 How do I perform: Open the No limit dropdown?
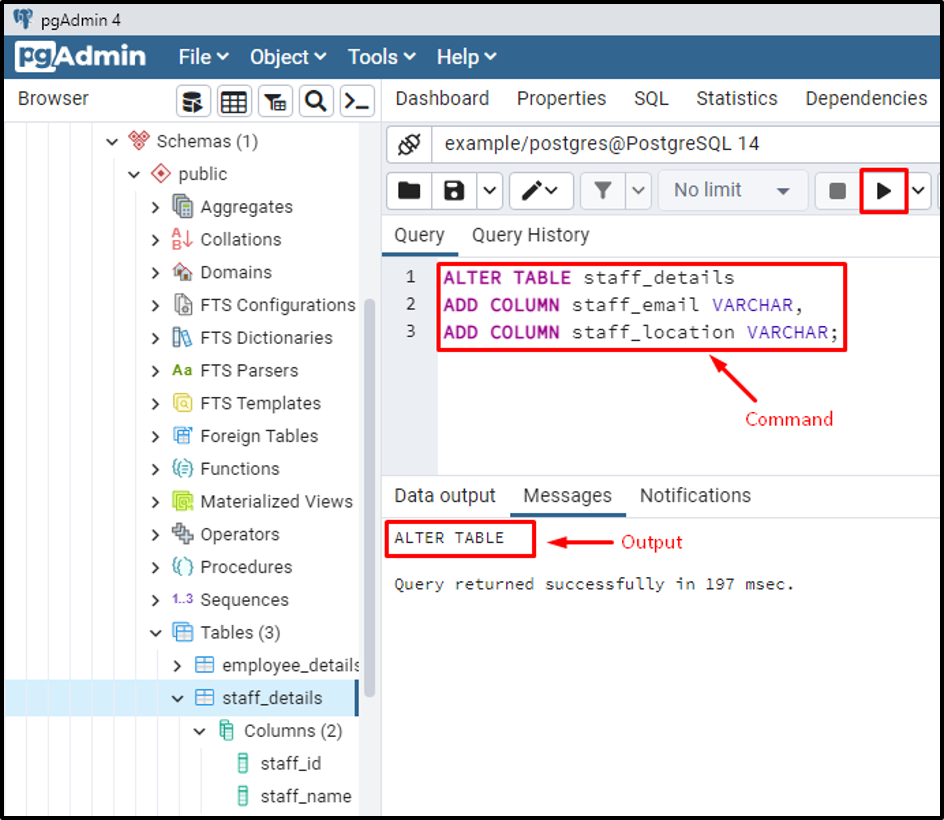(732, 190)
